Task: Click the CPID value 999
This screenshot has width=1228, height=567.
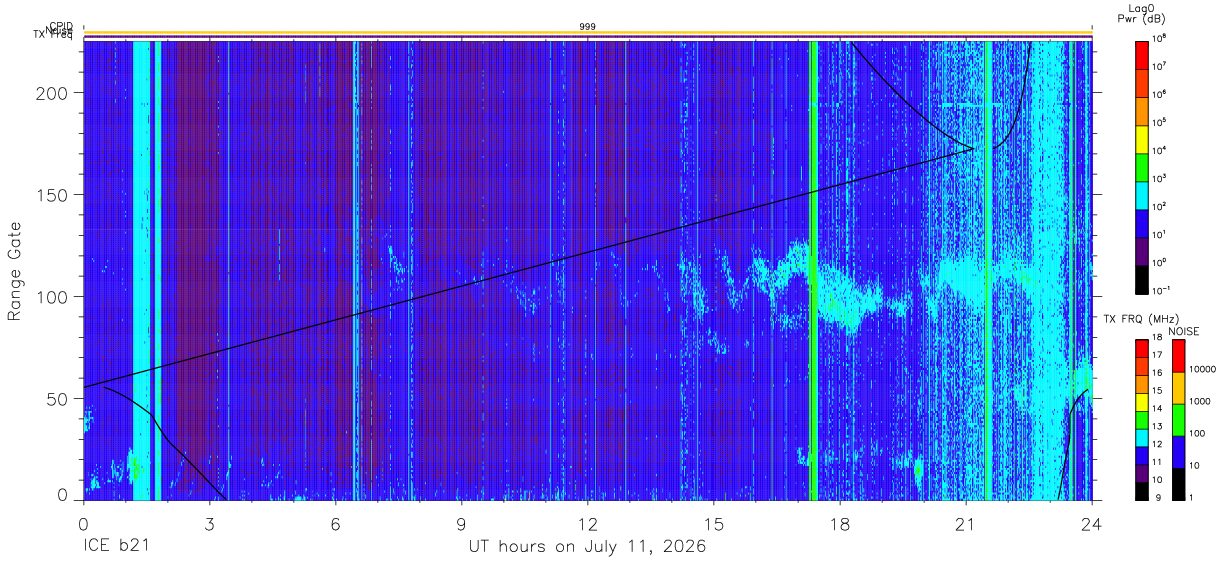Action: tap(587, 26)
